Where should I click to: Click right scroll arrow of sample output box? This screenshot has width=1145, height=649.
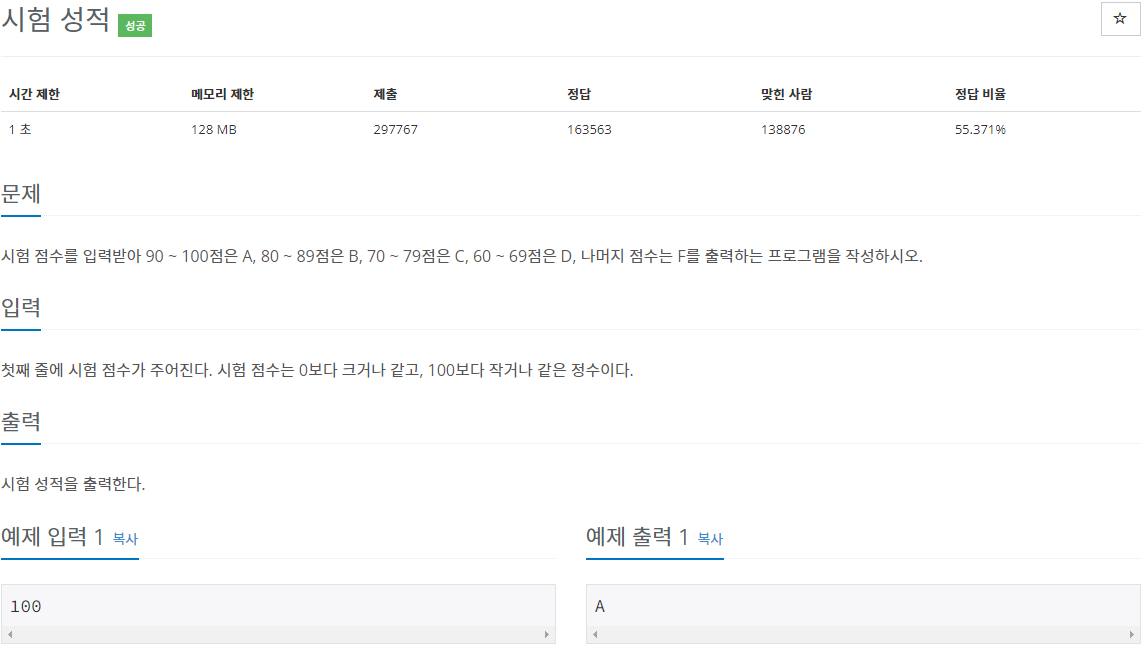coord(1131,634)
